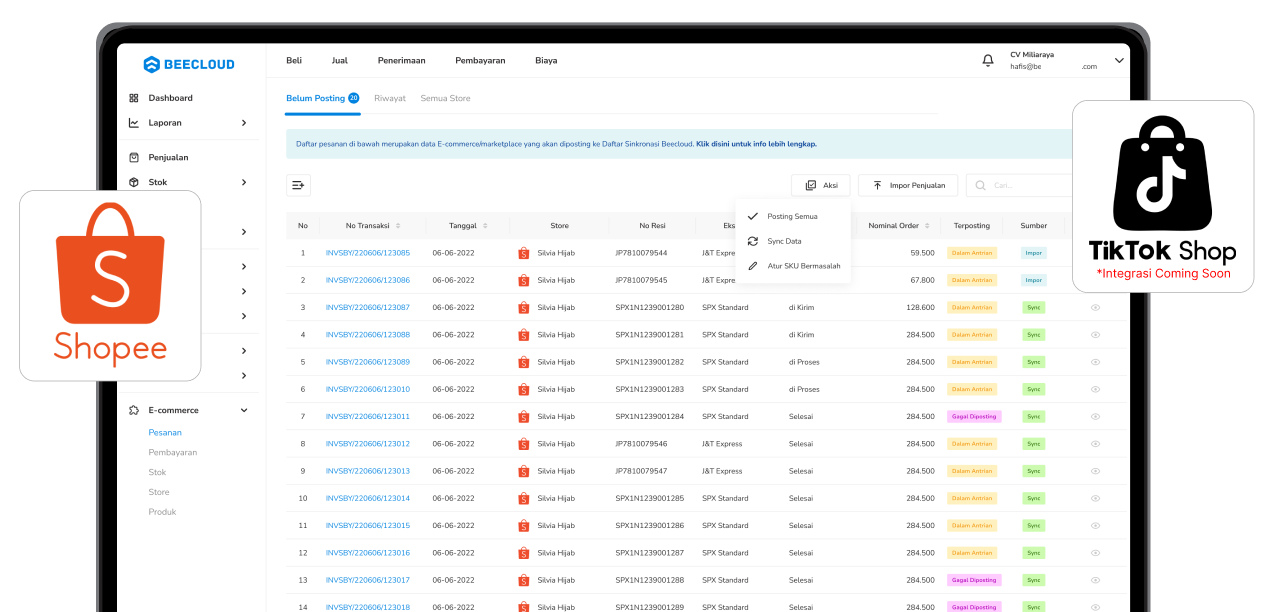This screenshot has height=612, width=1269.
Task: Switch to the Riwayat tab
Action: coord(390,99)
